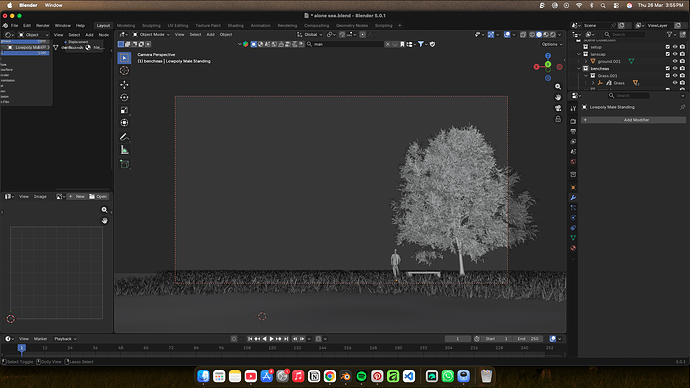The image size is (690, 388).
Task: Expand the ground.001 tree item
Action: click(586, 62)
